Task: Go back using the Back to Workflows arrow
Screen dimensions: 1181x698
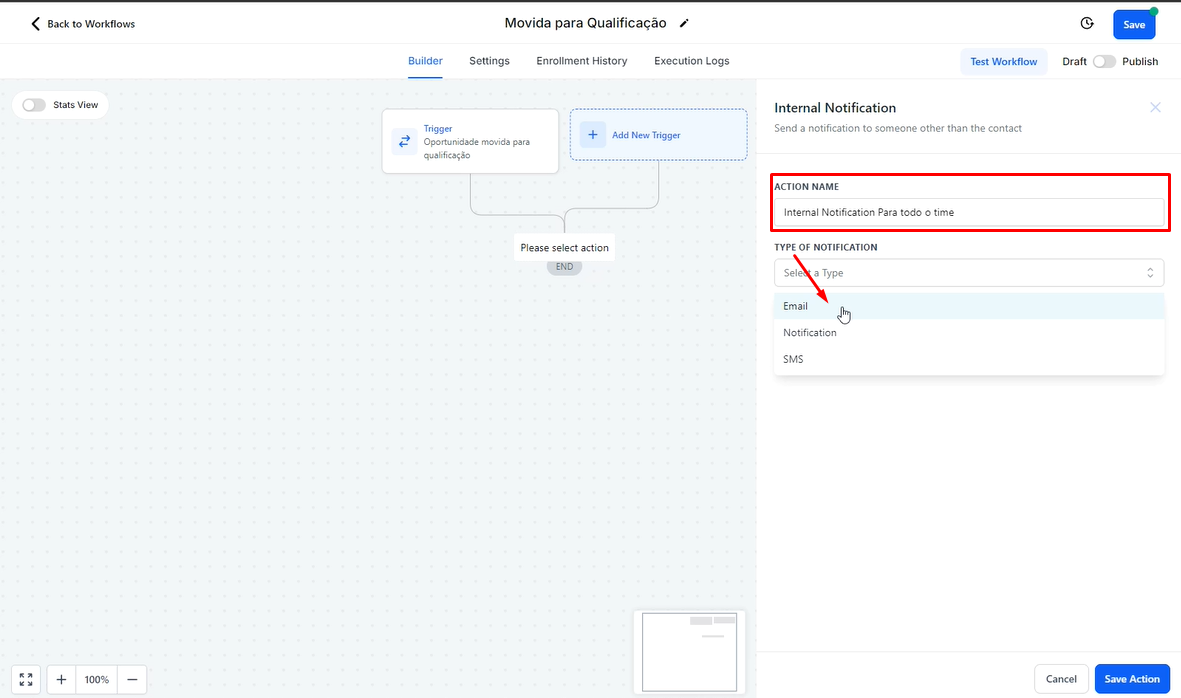Action: 36,23
